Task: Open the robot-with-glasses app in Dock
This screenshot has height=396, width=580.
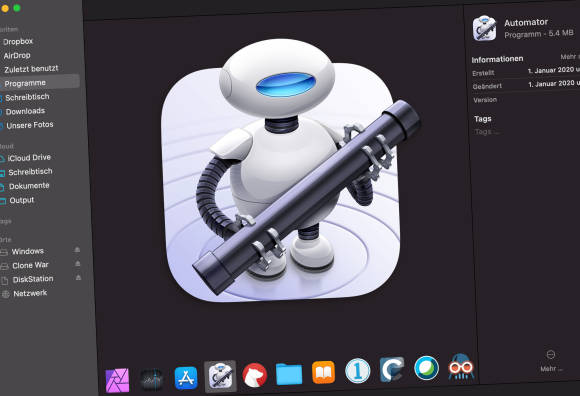Action: [x=461, y=366]
